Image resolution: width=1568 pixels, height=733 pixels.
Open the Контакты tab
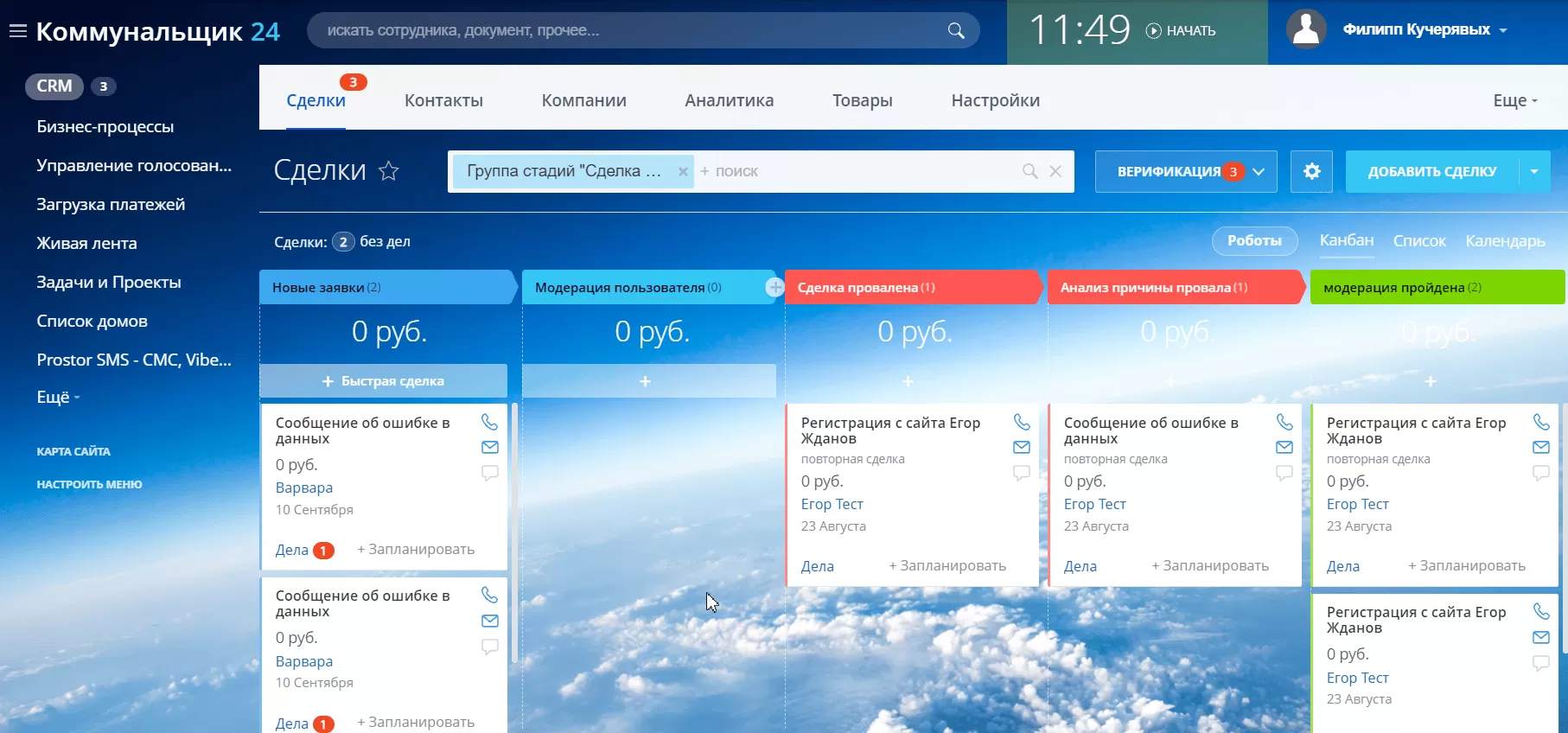[443, 100]
